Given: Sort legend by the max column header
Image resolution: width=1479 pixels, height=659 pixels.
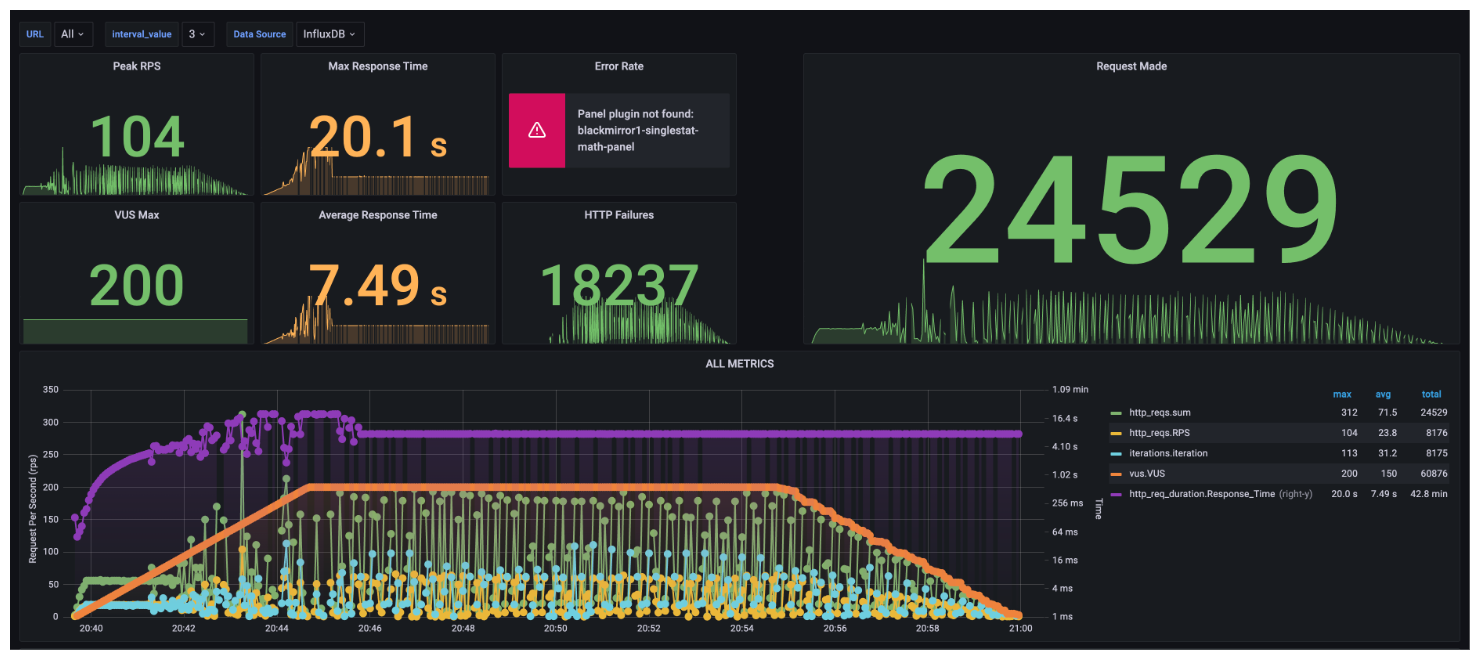Looking at the screenshot, I should click(x=1341, y=394).
